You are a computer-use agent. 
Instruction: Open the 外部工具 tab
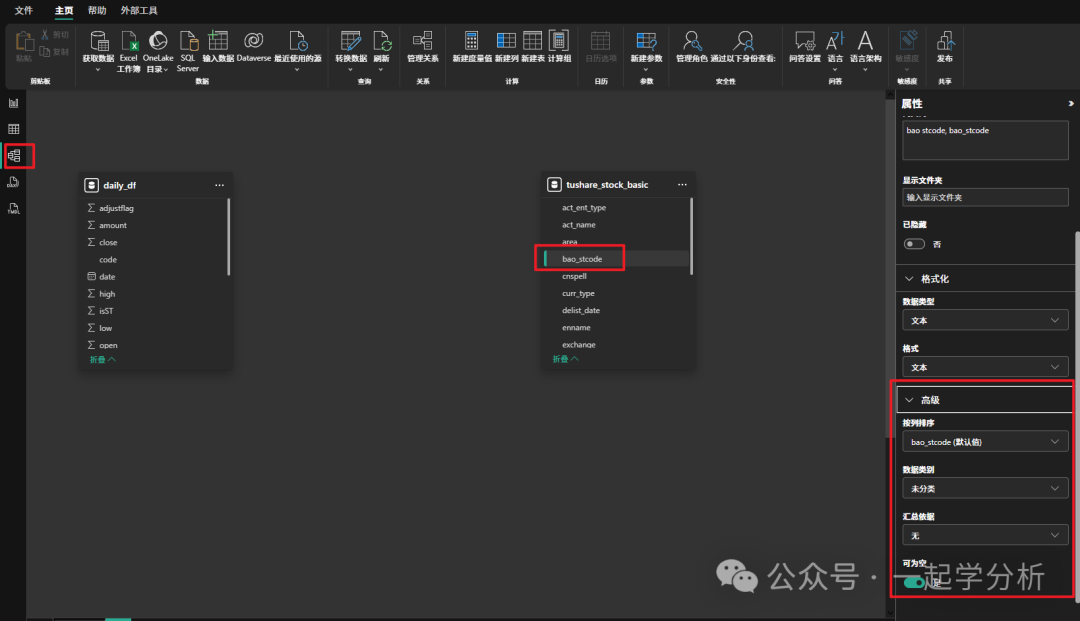pyautogui.click(x=139, y=10)
